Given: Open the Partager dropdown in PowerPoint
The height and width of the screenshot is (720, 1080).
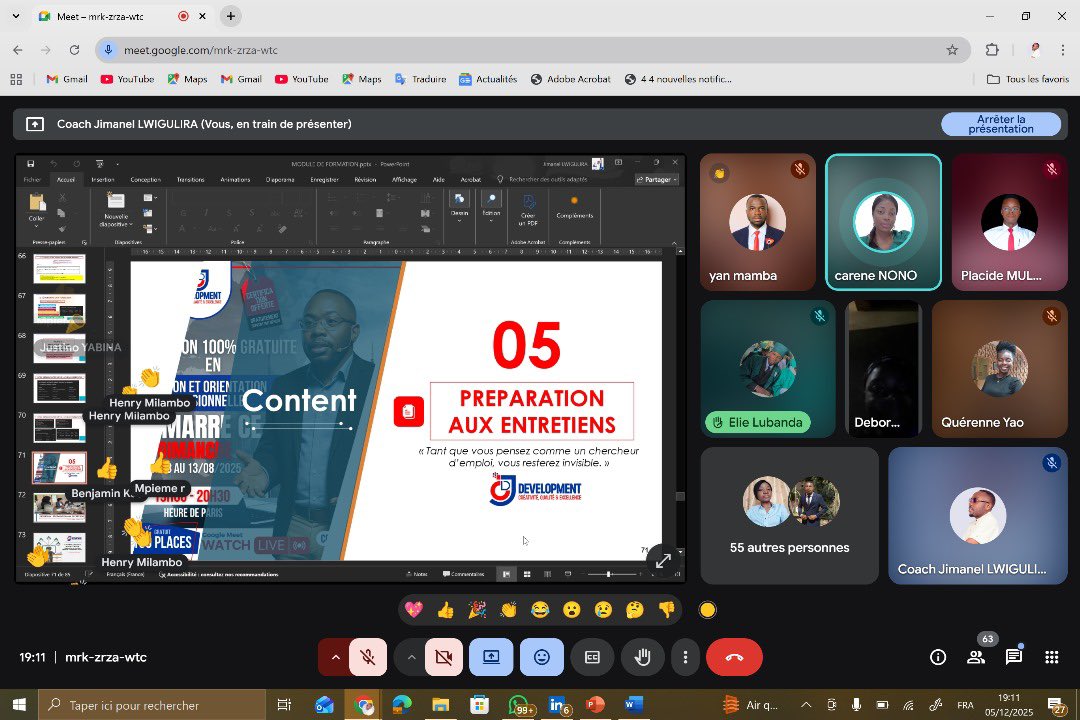Looking at the screenshot, I should (x=657, y=180).
